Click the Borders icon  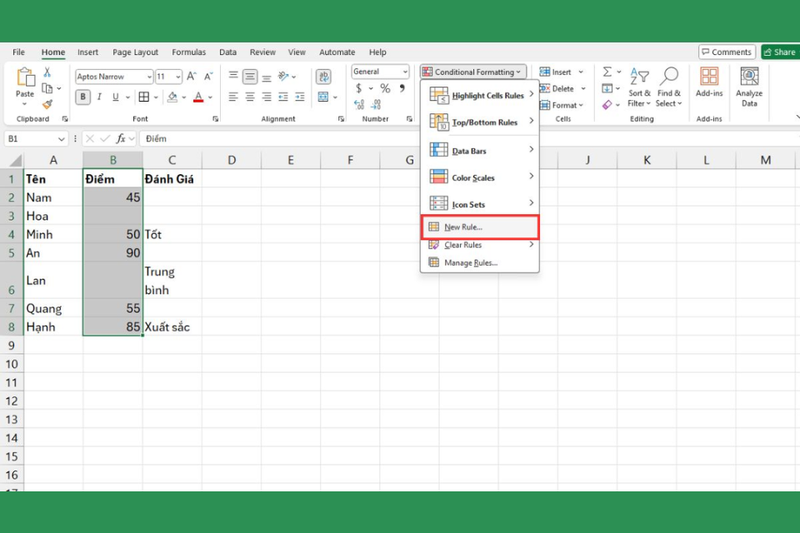click(144, 97)
